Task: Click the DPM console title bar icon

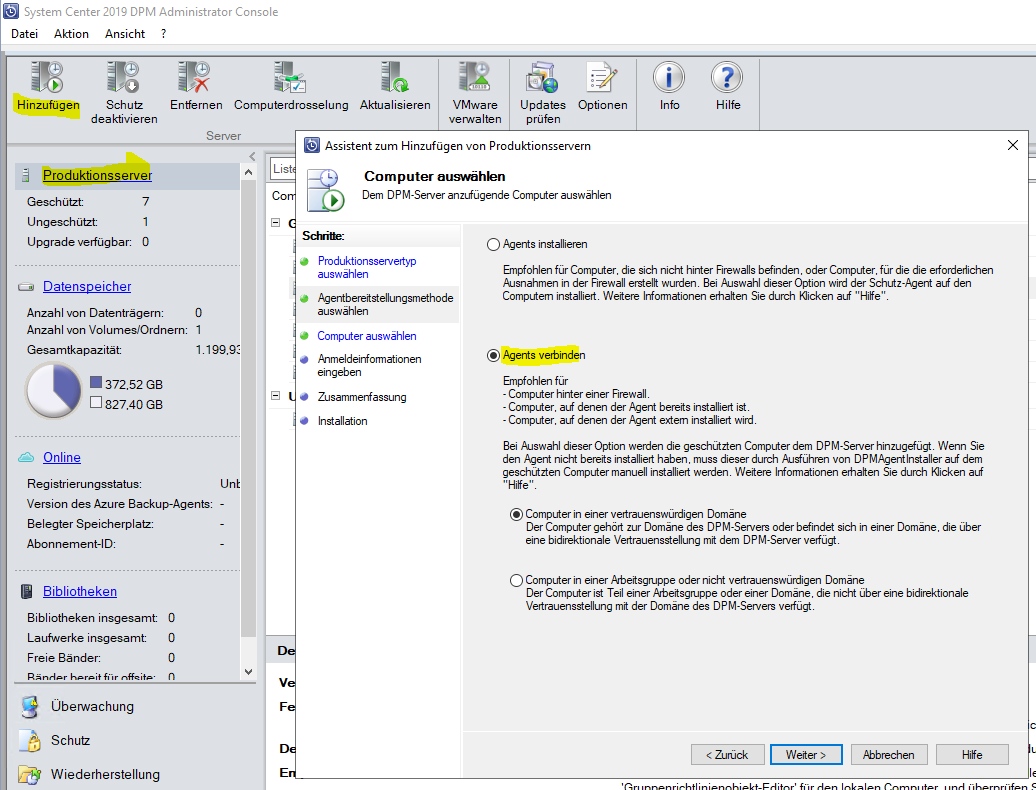Action: tap(11, 11)
